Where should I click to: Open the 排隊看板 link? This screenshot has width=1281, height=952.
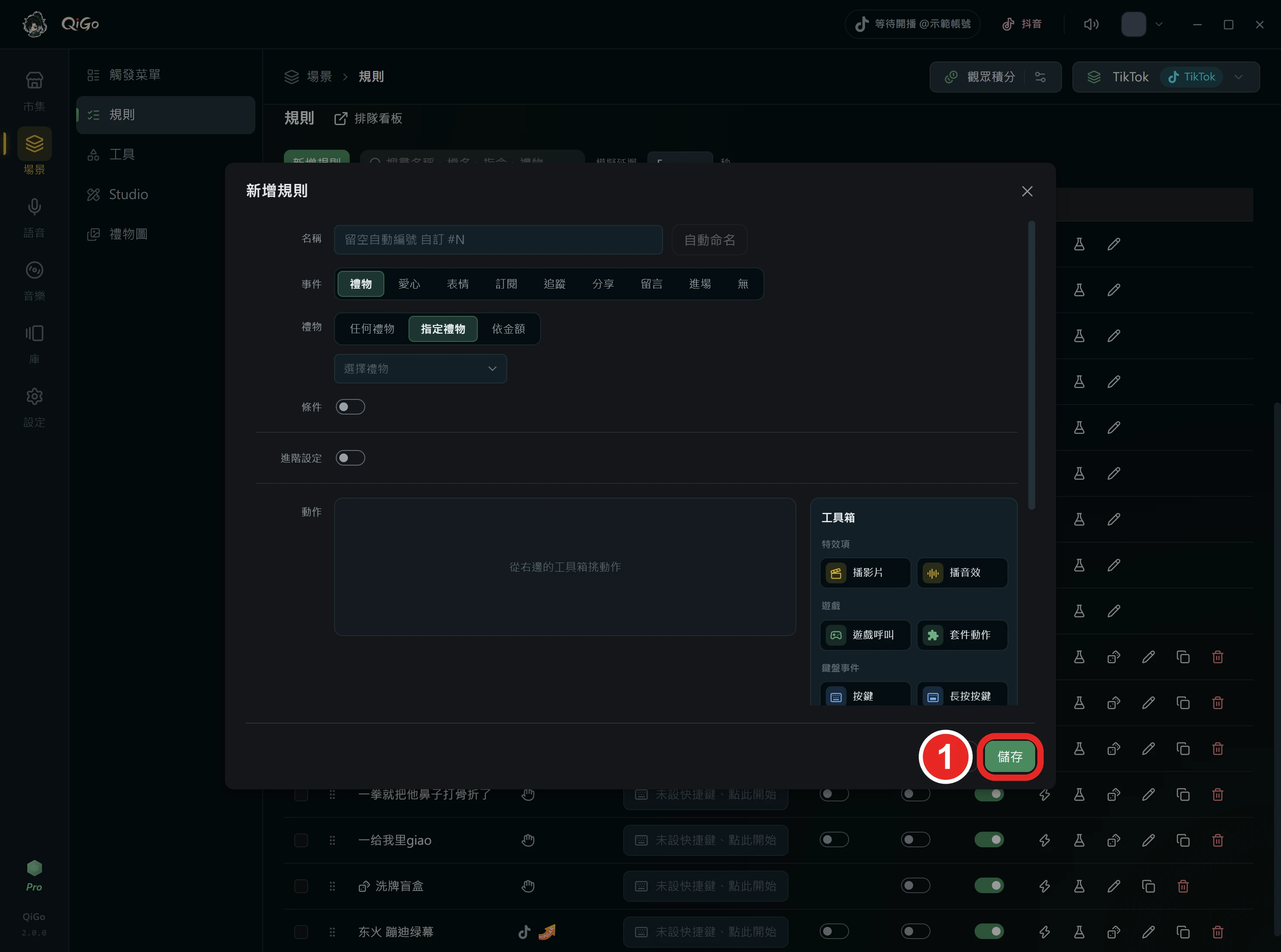[x=368, y=119]
